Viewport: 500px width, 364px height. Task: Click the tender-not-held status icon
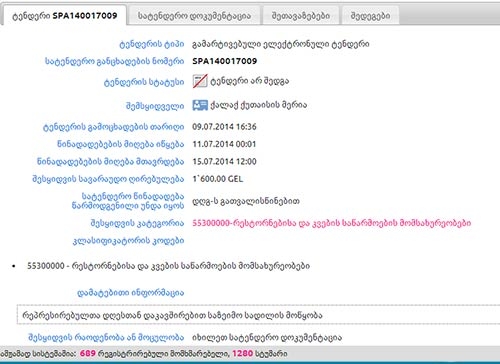(x=200, y=81)
